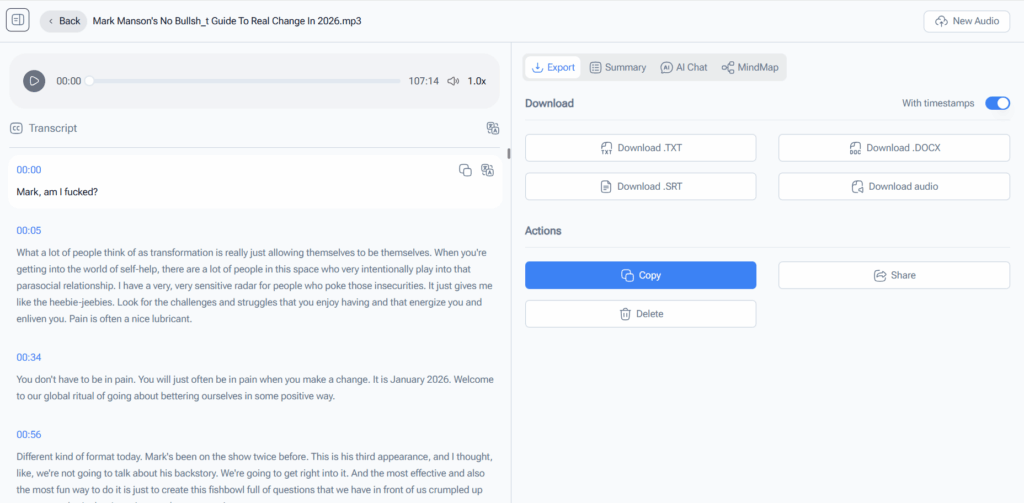Download the transcript as .TXT
1024x503 pixels.
pos(640,148)
